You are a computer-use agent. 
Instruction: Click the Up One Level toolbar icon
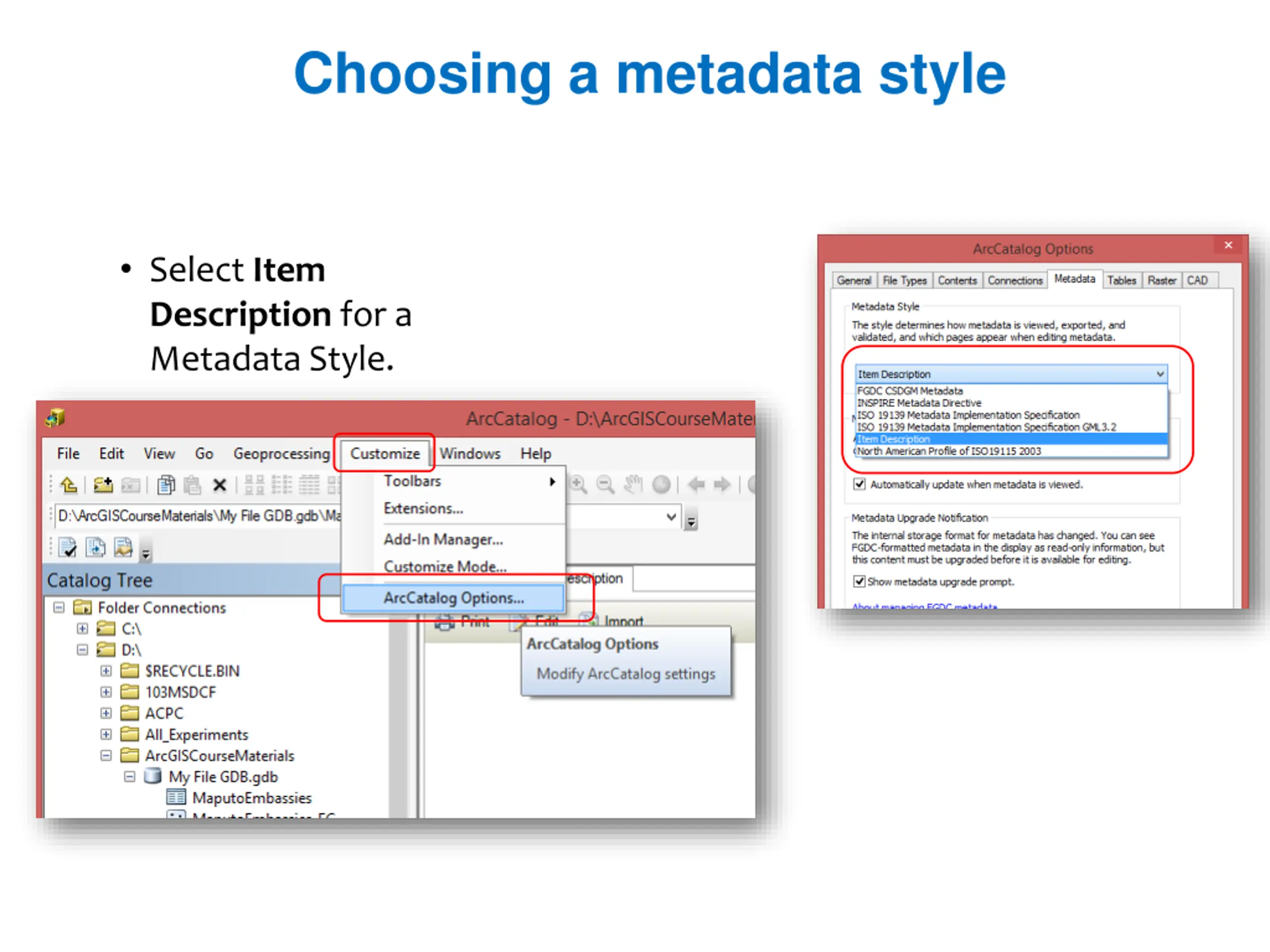[x=69, y=485]
